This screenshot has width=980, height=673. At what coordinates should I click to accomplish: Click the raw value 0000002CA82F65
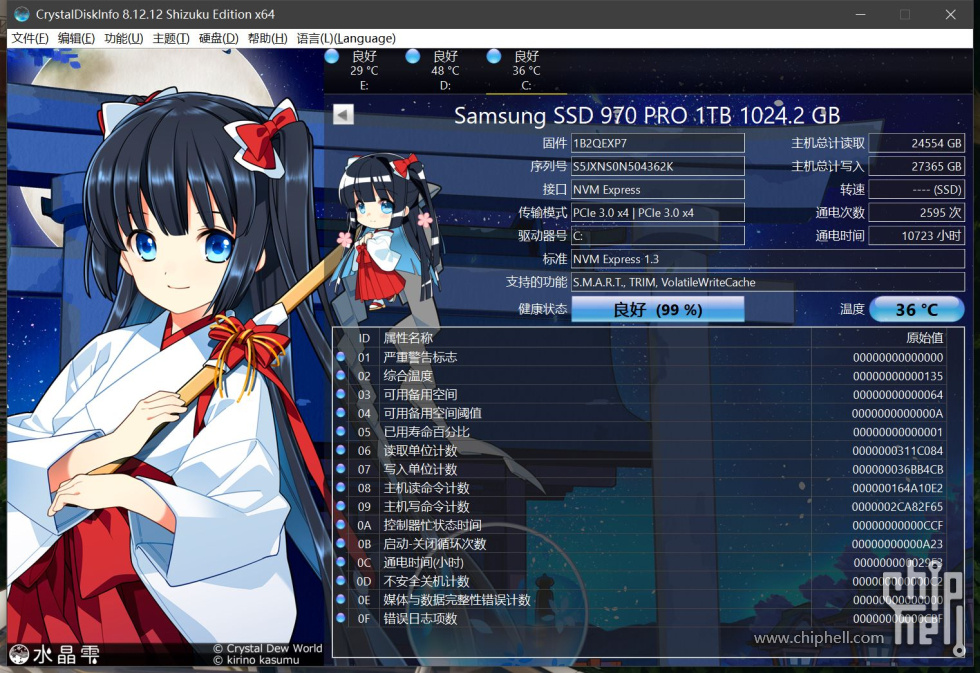coord(898,507)
